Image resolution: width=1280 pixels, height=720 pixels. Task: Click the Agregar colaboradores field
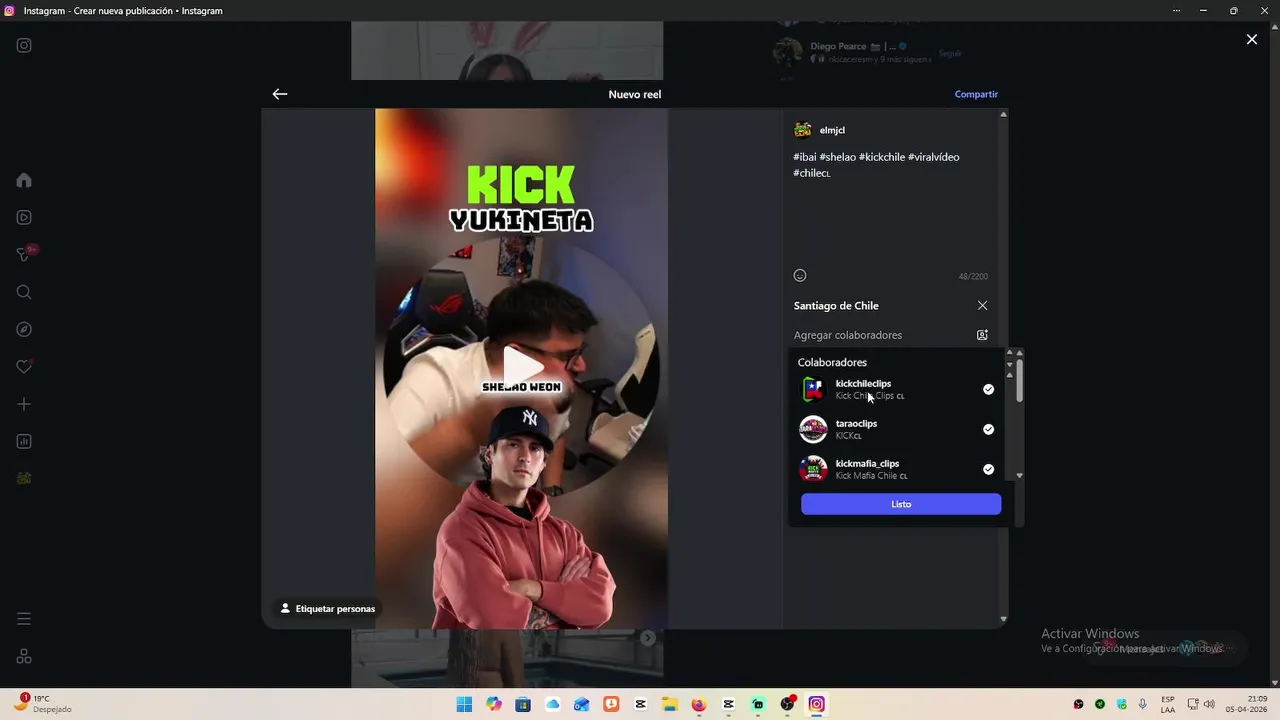point(891,335)
